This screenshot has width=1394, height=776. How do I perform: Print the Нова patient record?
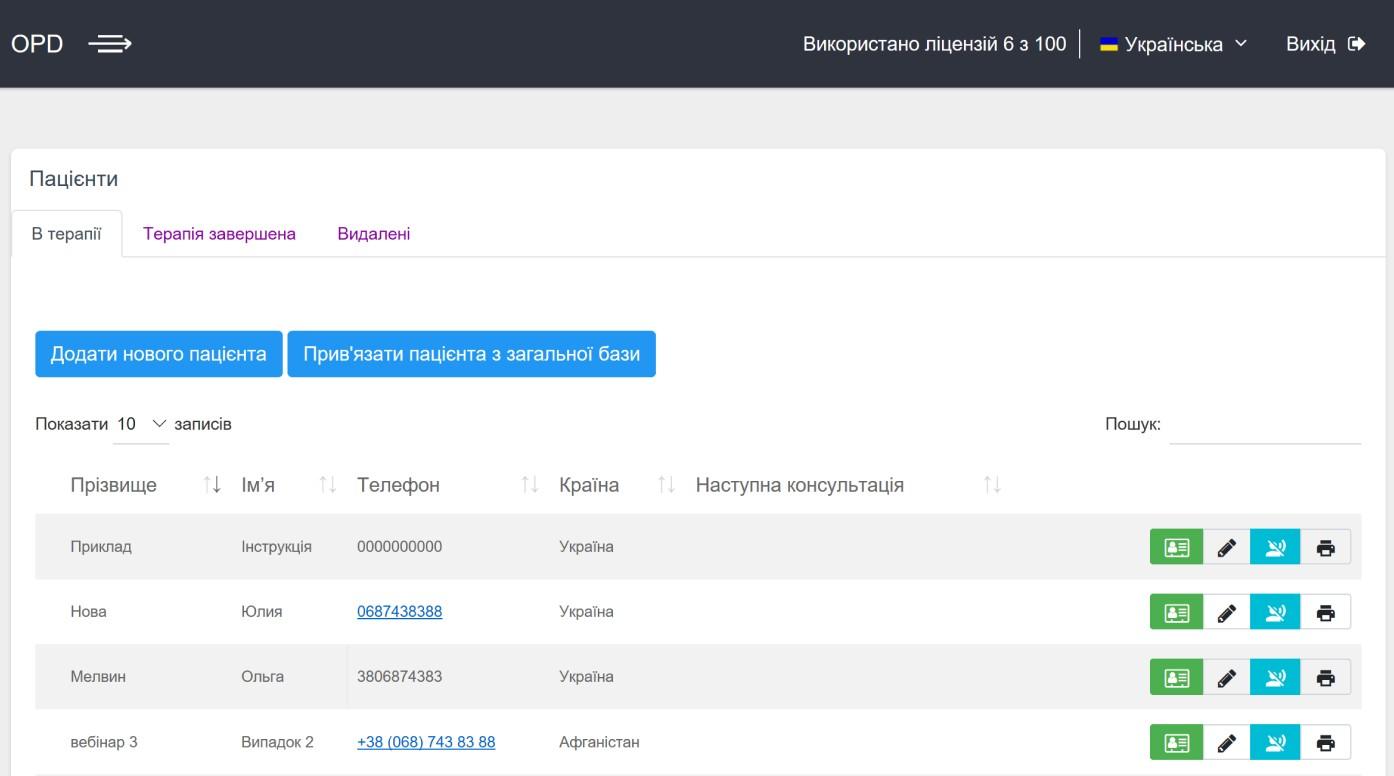(1325, 612)
